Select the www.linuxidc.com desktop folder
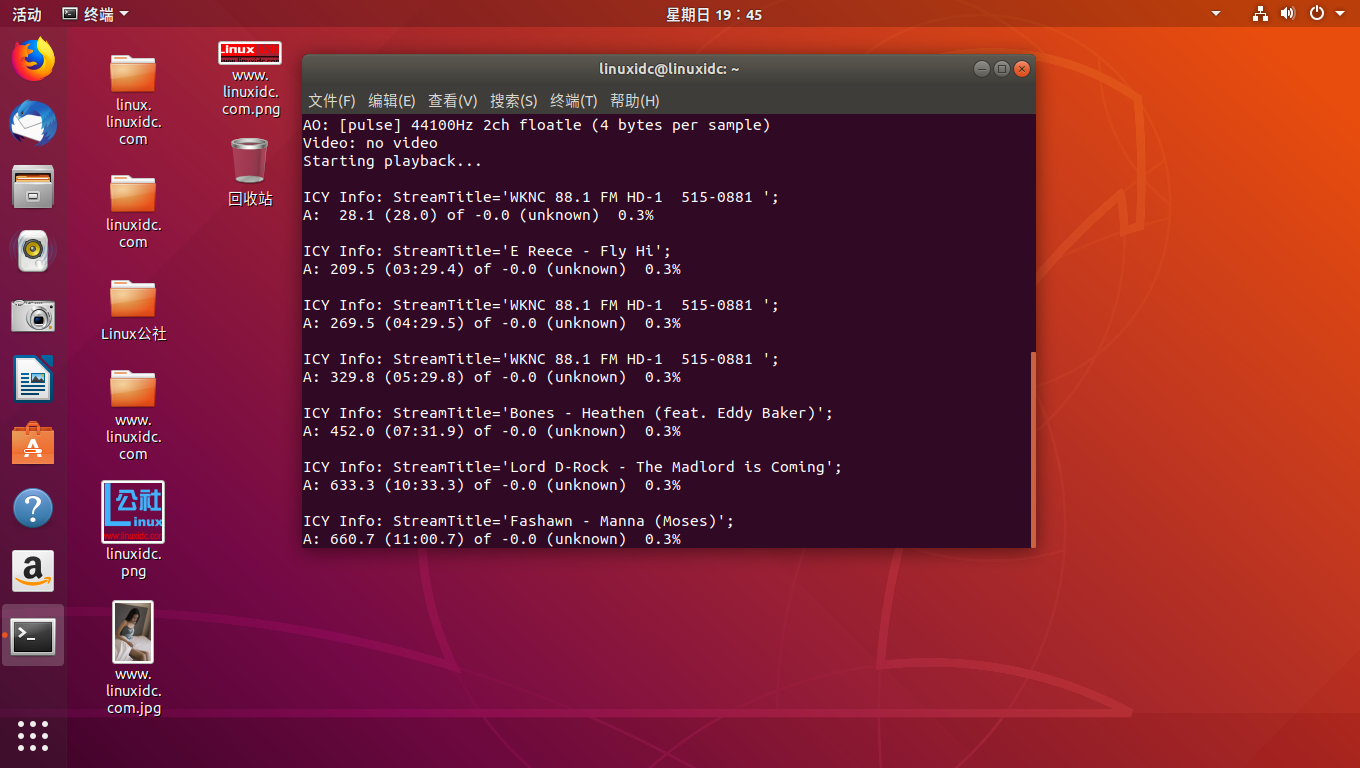Viewport: 1360px width, 768px height. pyautogui.click(x=133, y=414)
